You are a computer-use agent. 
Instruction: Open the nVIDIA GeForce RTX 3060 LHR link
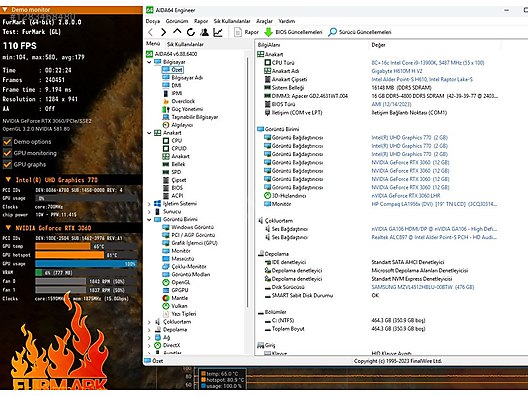click(406, 196)
